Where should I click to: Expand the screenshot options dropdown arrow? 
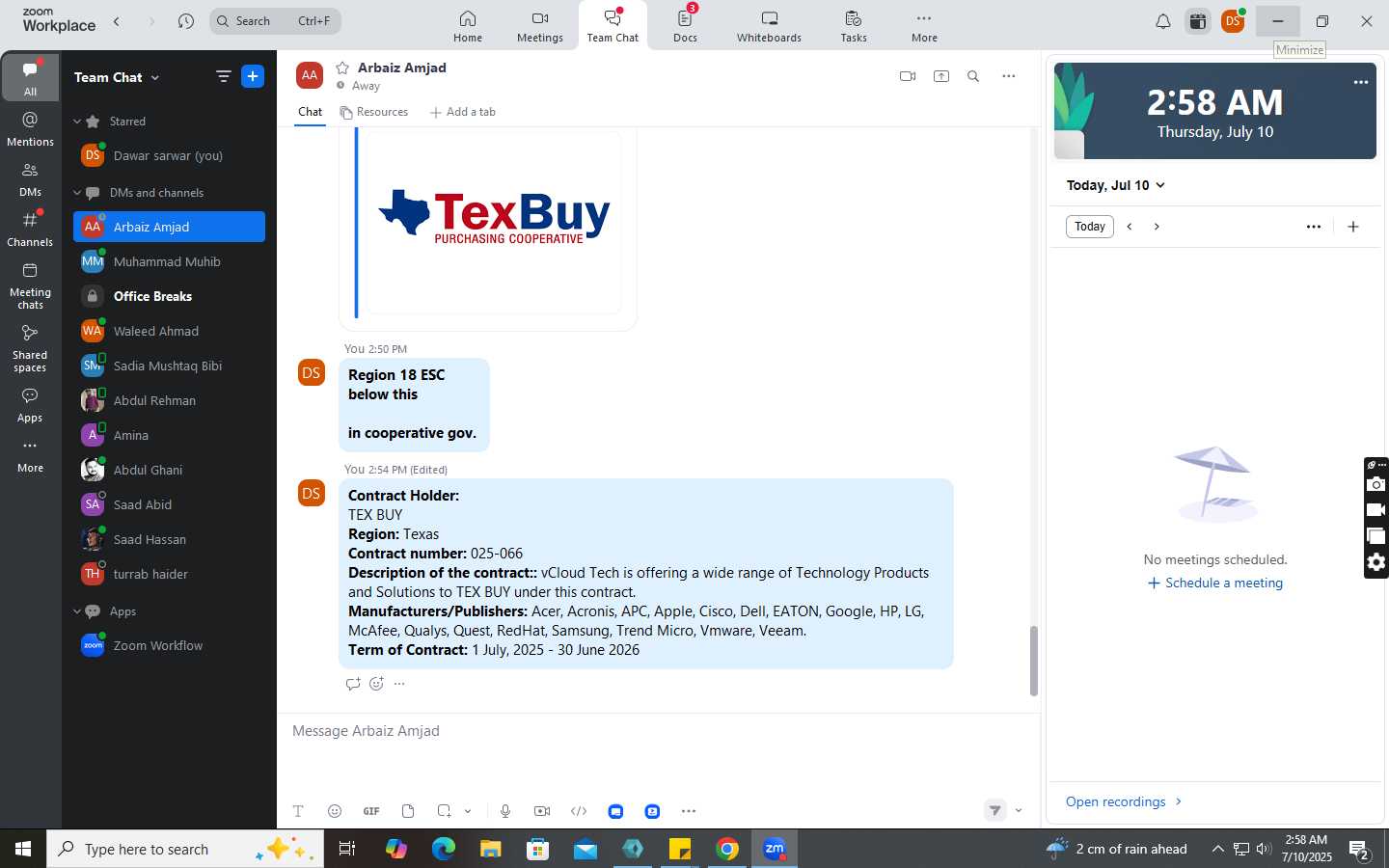[x=468, y=811]
